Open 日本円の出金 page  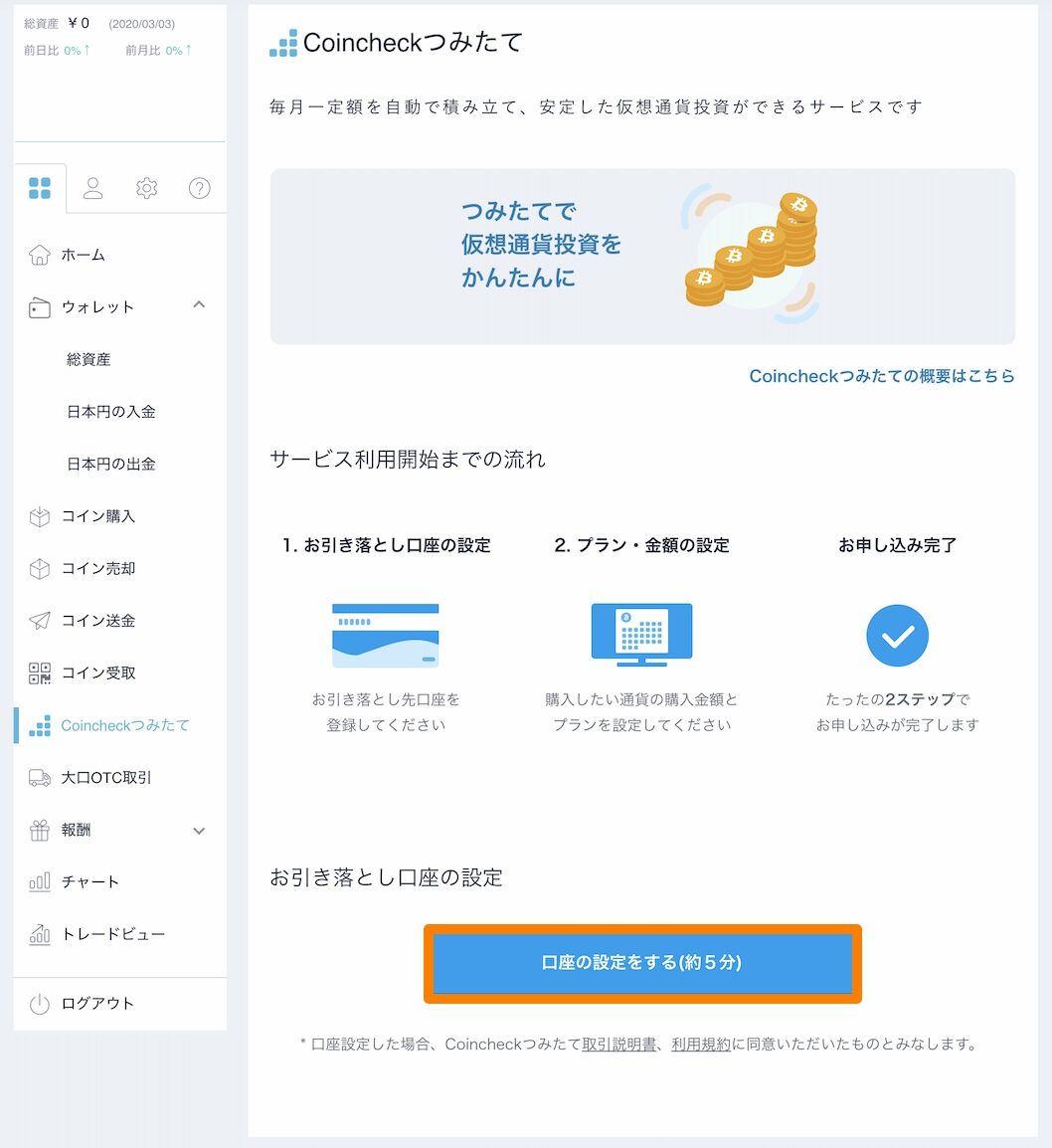tap(111, 465)
